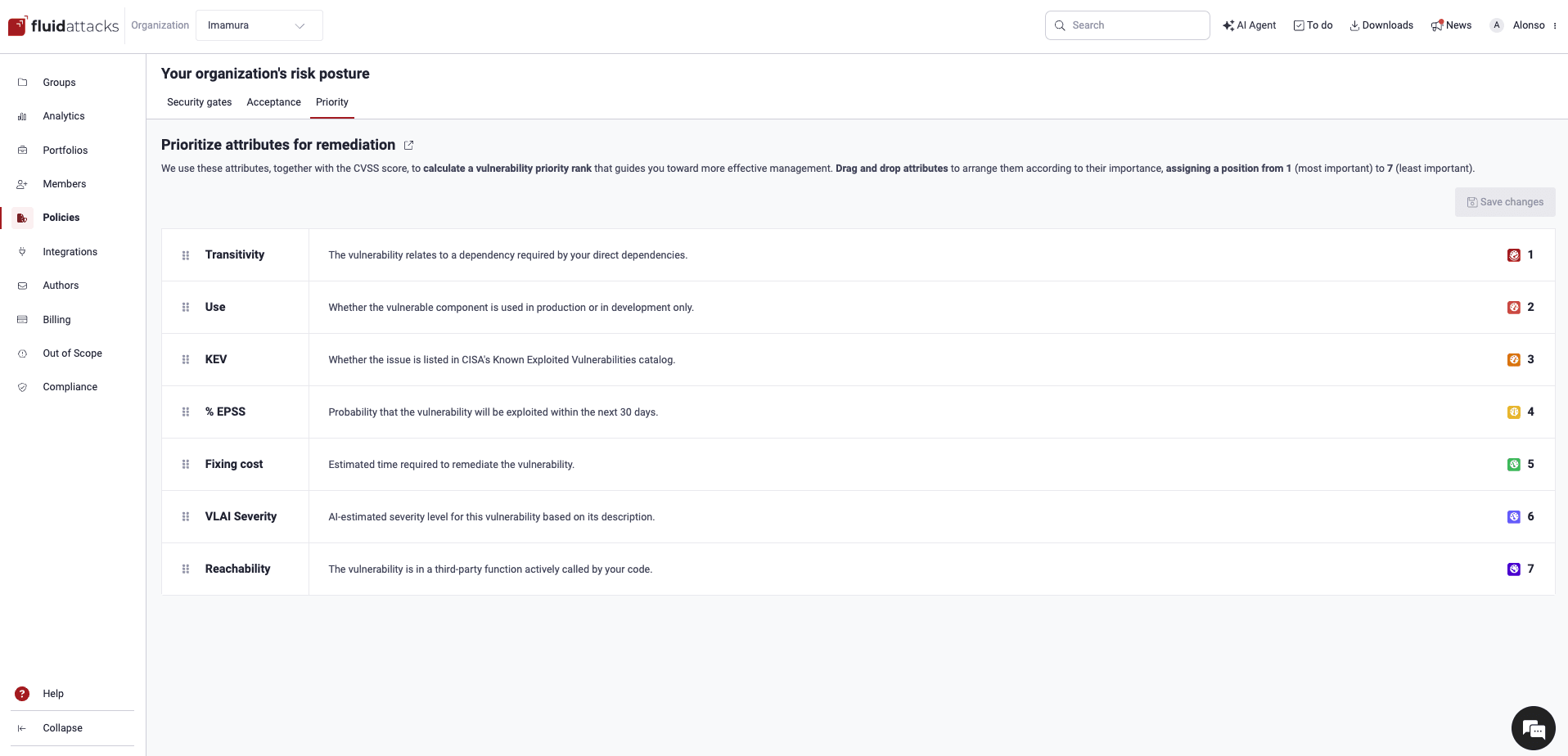Open the Imamura organization dropdown
Screen dimensions: 1568x756
[259, 25]
